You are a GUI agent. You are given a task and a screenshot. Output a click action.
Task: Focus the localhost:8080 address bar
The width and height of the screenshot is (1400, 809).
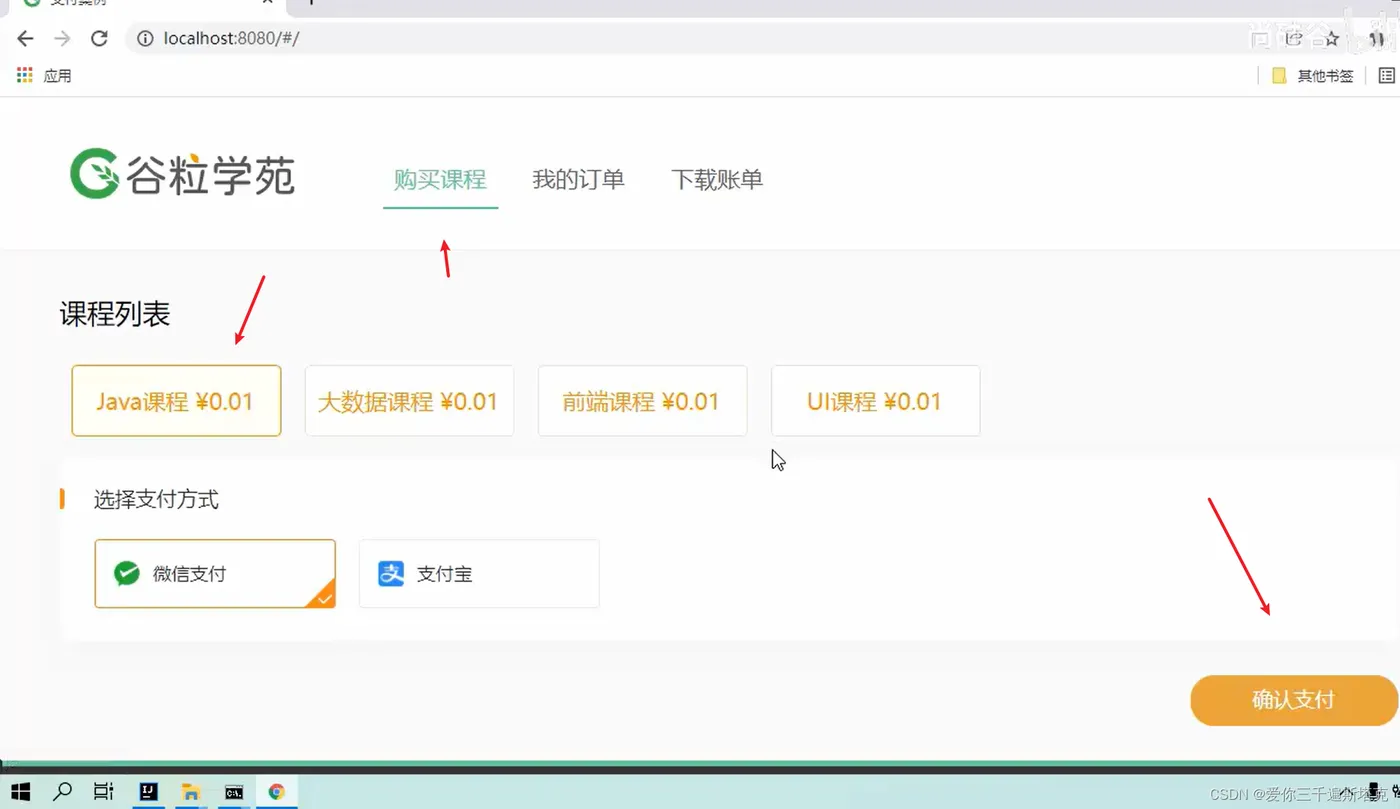690,39
